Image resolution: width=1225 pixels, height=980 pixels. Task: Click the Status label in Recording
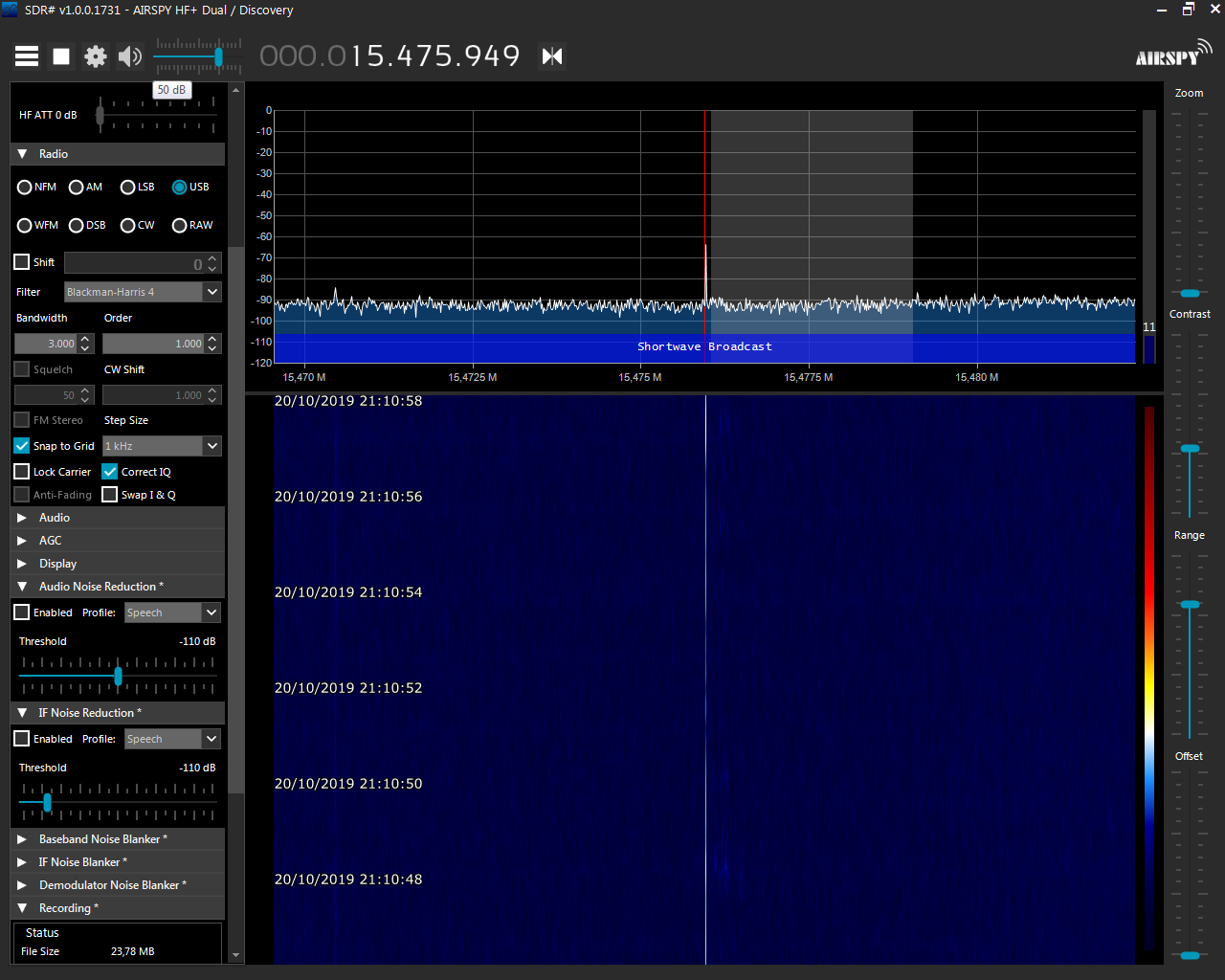(42, 933)
